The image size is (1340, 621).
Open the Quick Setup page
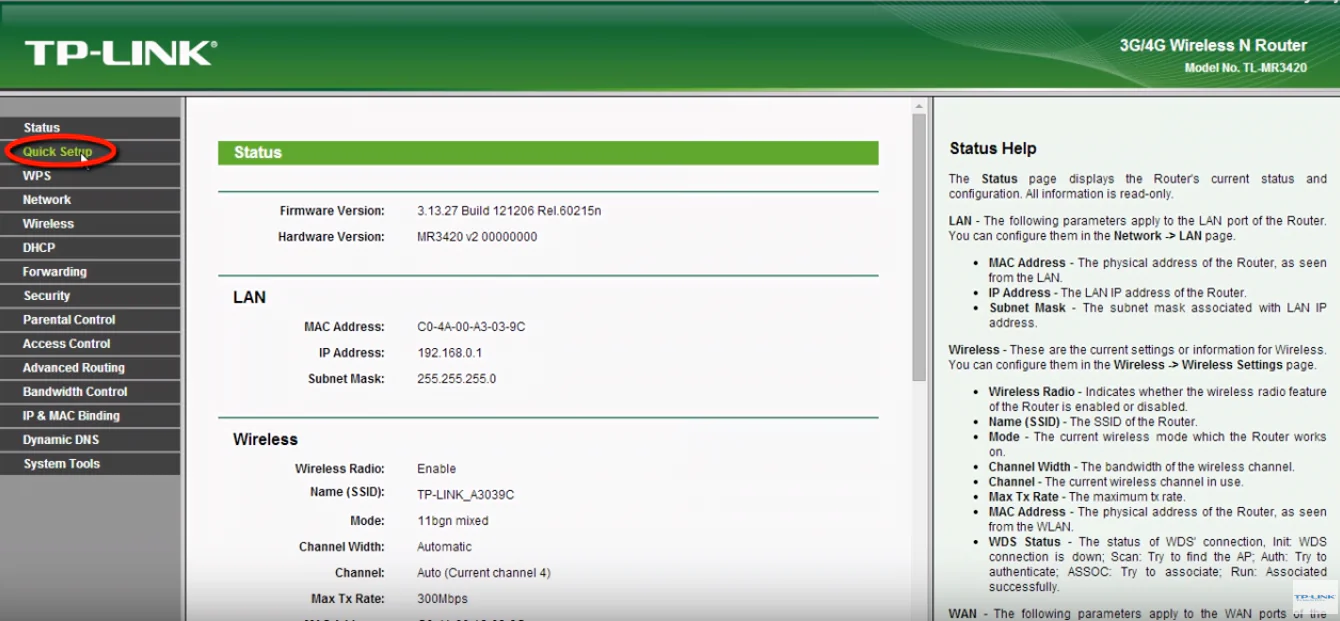(58, 151)
